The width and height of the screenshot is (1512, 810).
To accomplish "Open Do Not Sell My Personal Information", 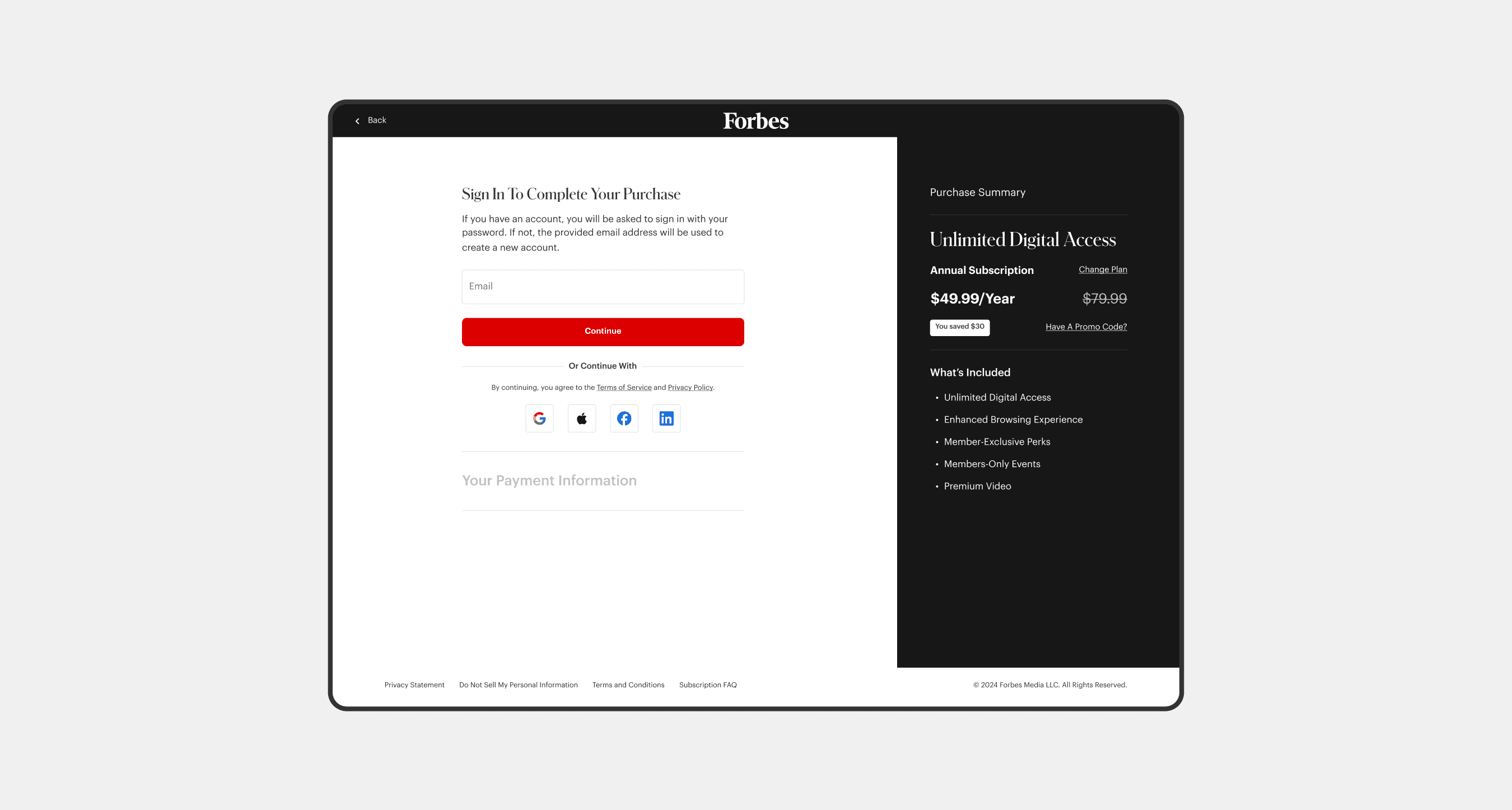I will click(519, 685).
